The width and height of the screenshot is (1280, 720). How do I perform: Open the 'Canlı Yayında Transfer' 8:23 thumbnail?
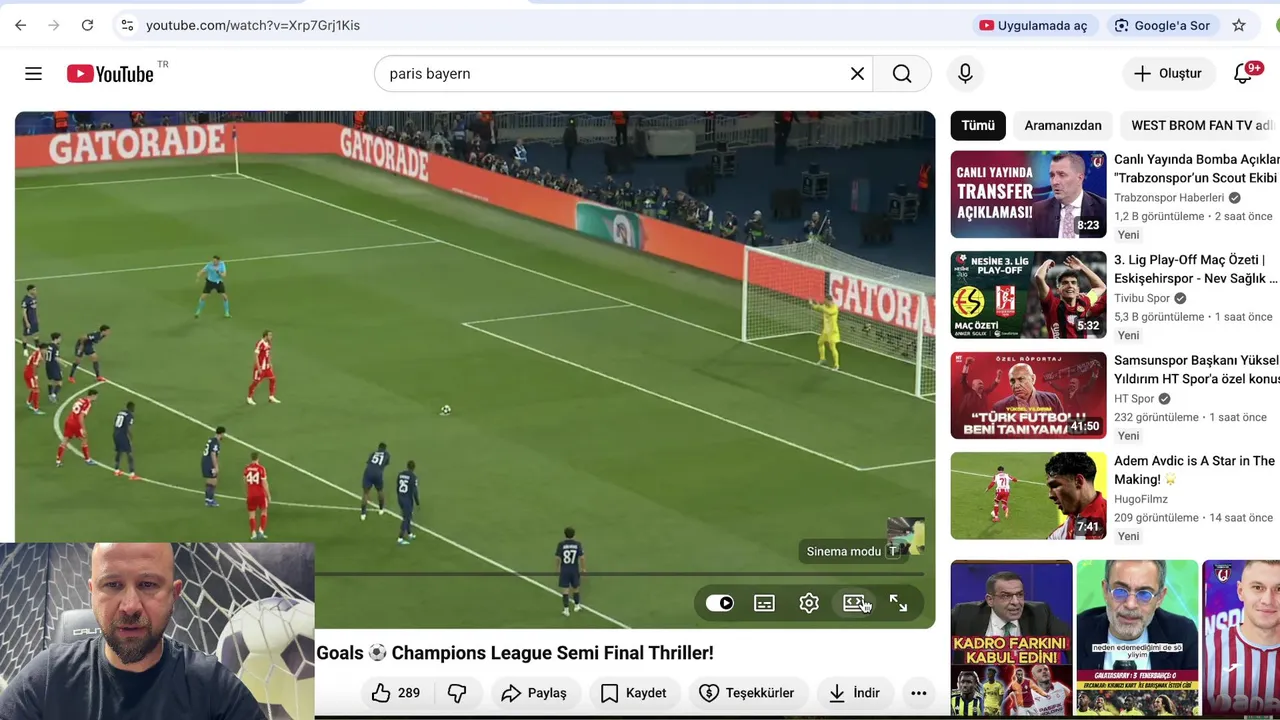[1028, 194]
